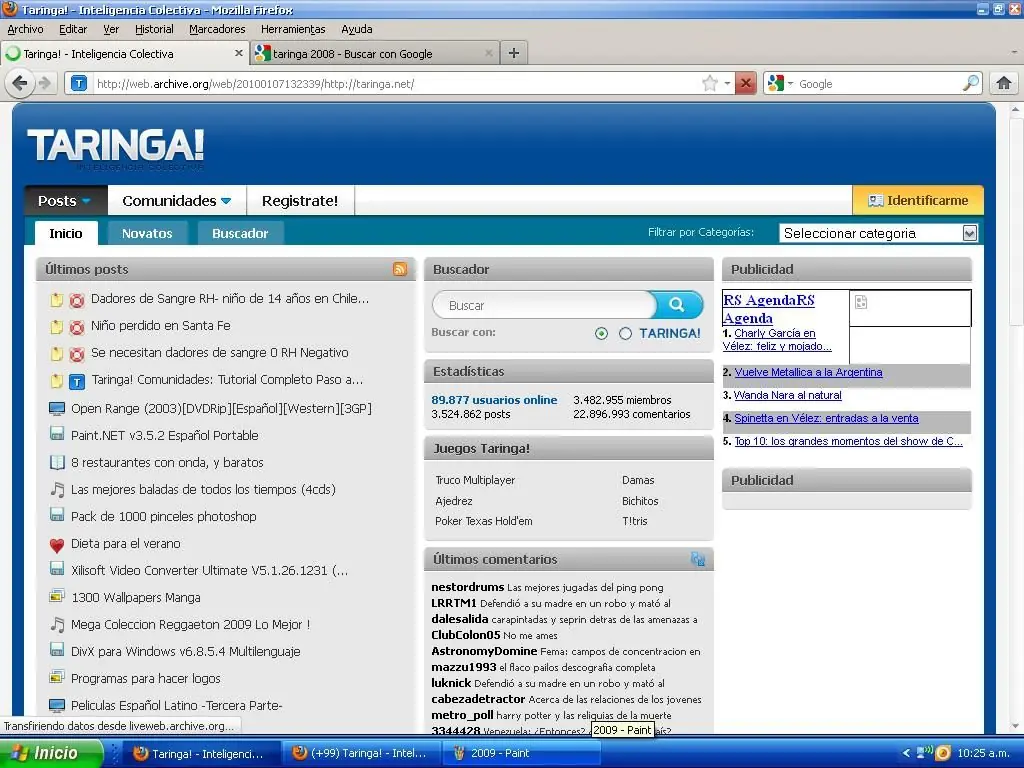The image size is (1024, 768).
Task: Click the magnifier icon in Google search box
Action: pyautogui.click(x=971, y=83)
